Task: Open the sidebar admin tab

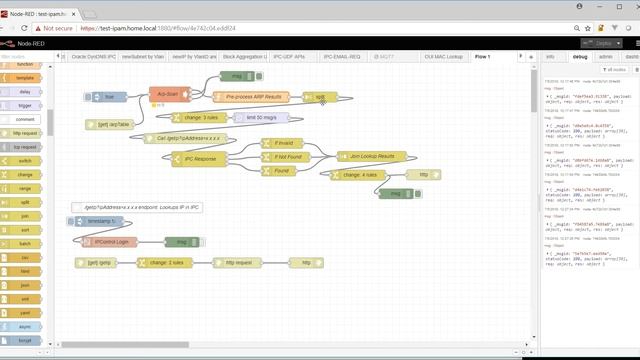Action: (x=606, y=57)
